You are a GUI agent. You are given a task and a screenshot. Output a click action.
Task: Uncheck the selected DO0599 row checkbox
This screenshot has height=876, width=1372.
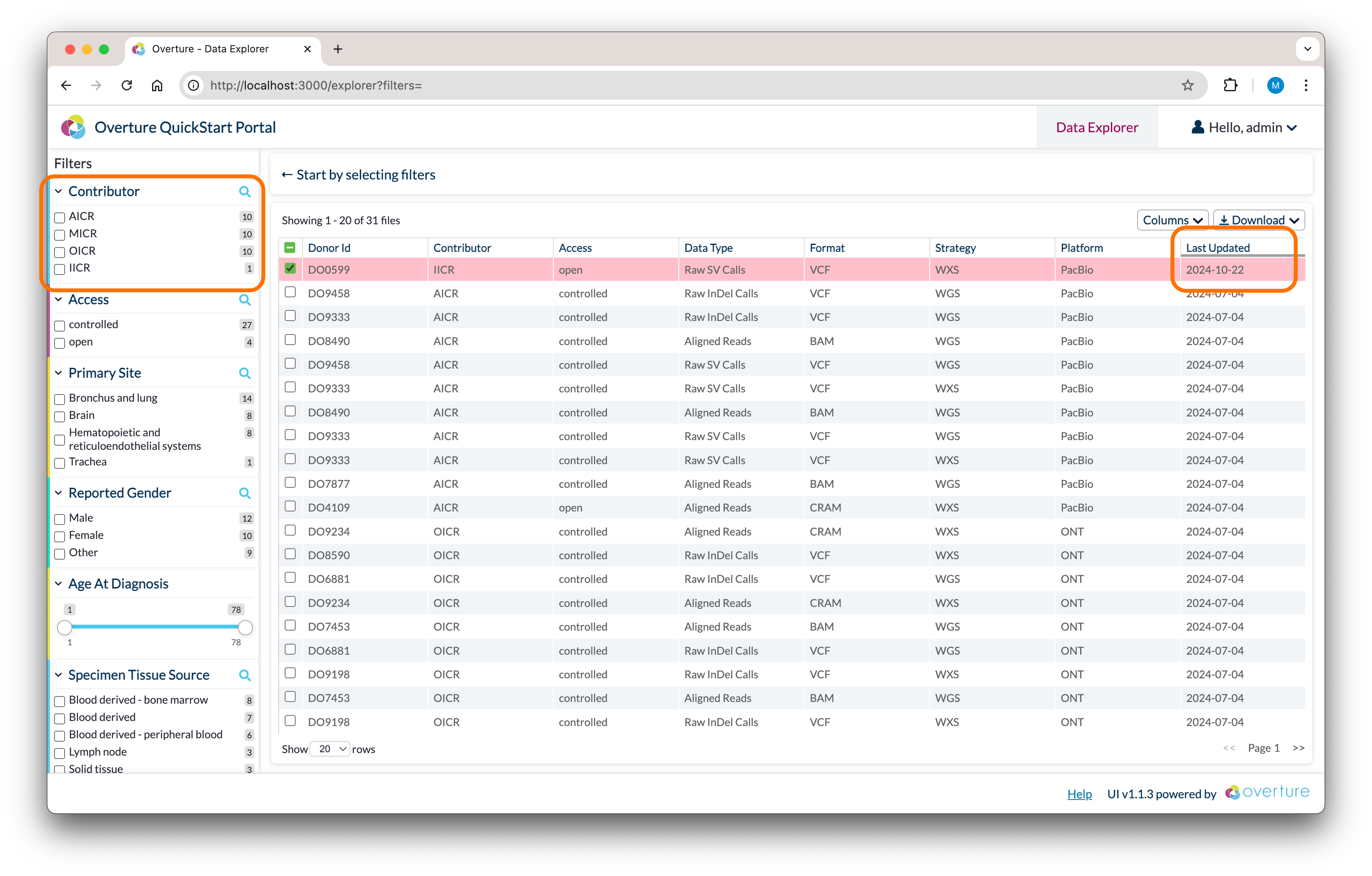click(x=290, y=269)
